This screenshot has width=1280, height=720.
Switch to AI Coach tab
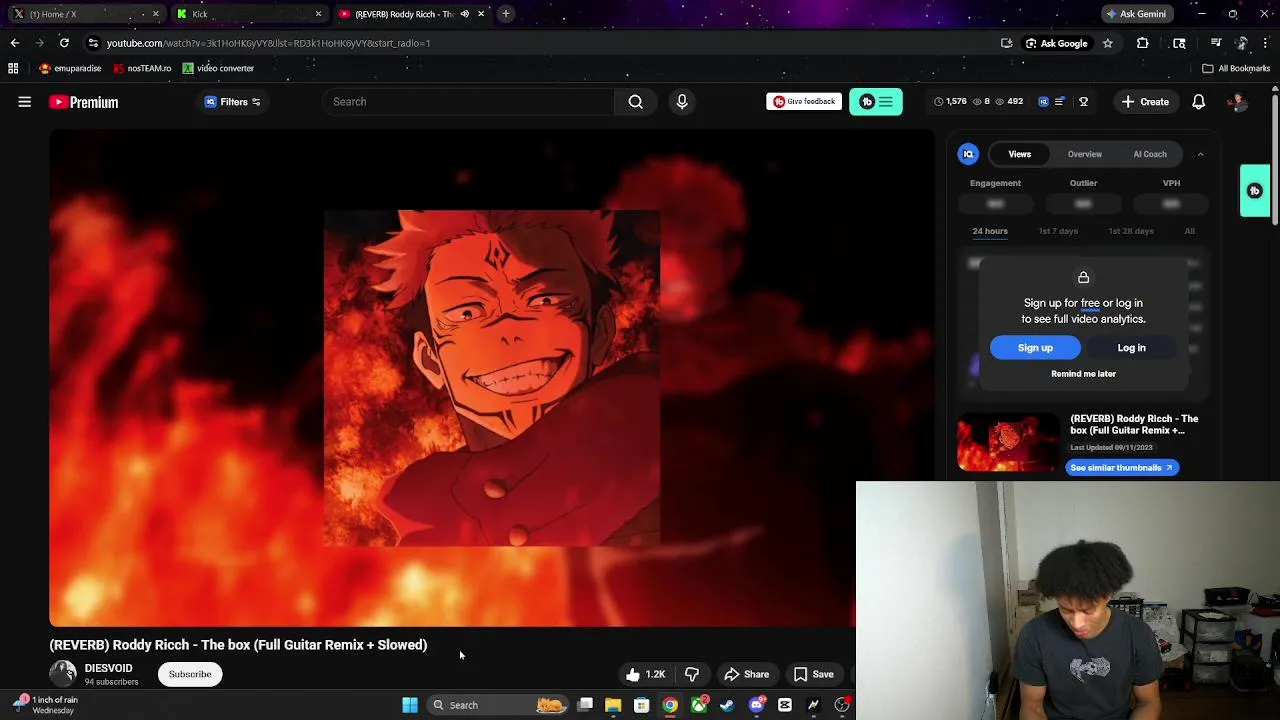(1149, 154)
